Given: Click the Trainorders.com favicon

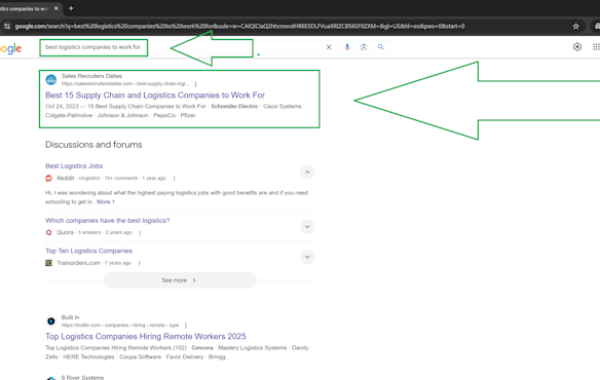Looking at the screenshot, I should (49, 263).
